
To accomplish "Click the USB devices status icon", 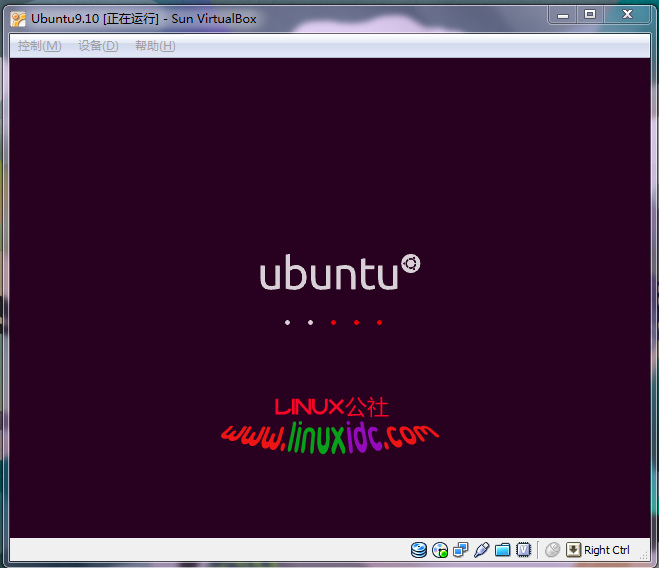I will pyautogui.click(x=482, y=550).
